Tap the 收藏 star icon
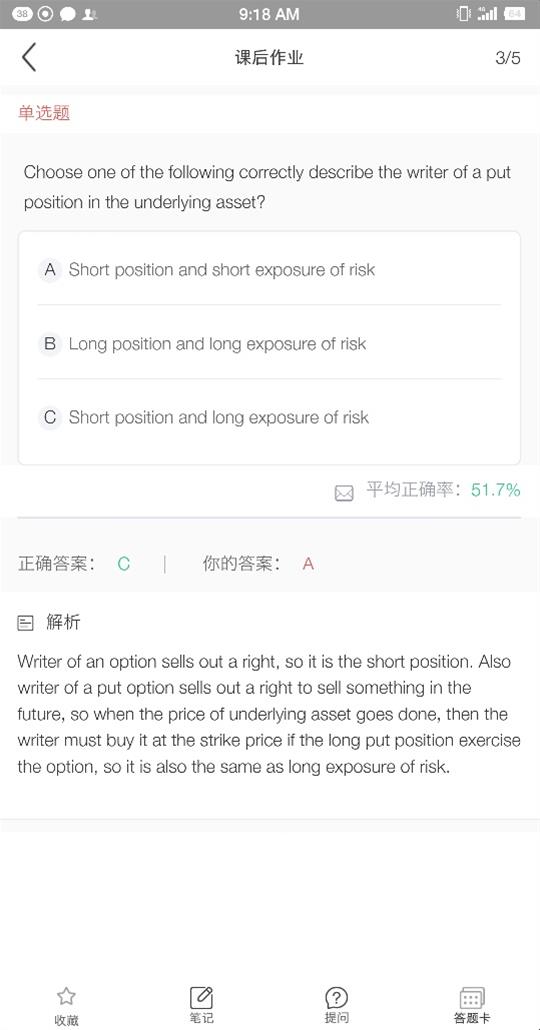Image resolution: width=540 pixels, height=1030 pixels. click(66, 996)
